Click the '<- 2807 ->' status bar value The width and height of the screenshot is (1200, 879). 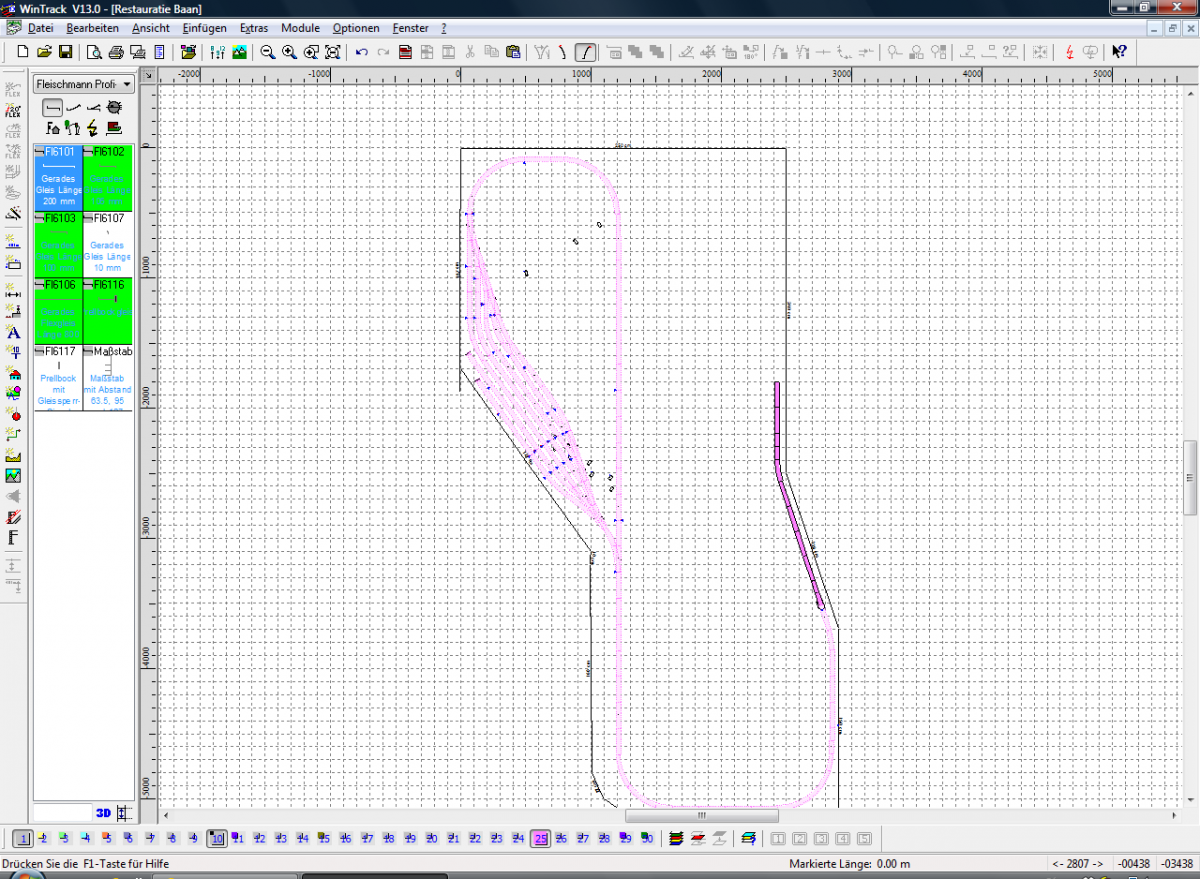(1077, 864)
